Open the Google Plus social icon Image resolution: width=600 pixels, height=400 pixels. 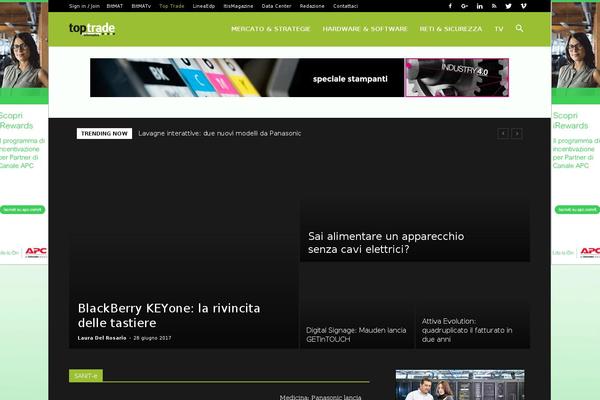465,6
